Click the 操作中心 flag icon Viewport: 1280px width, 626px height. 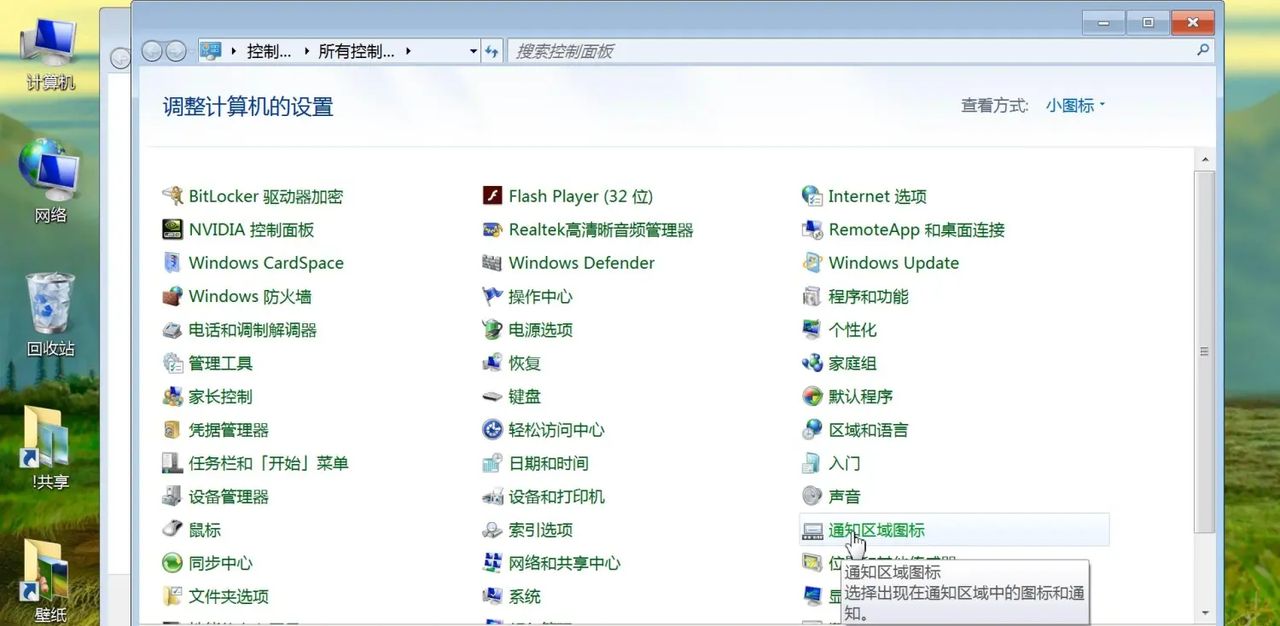pos(492,296)
